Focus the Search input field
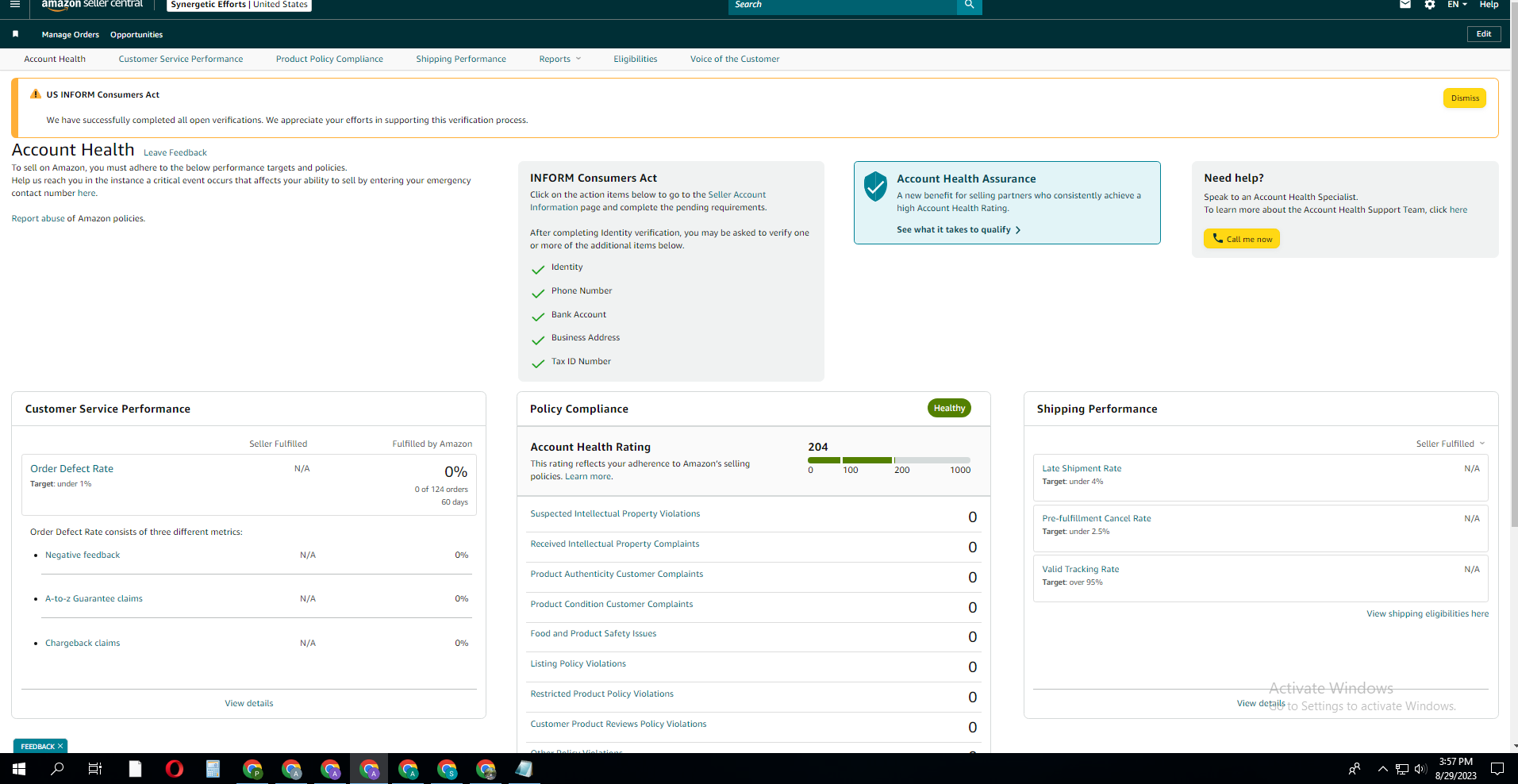The image size is (1518, 784). coord(843,6)
